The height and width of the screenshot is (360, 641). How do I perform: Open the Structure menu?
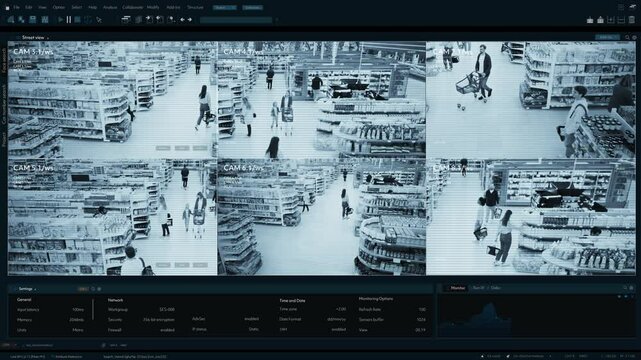click(x=195, y=7)
